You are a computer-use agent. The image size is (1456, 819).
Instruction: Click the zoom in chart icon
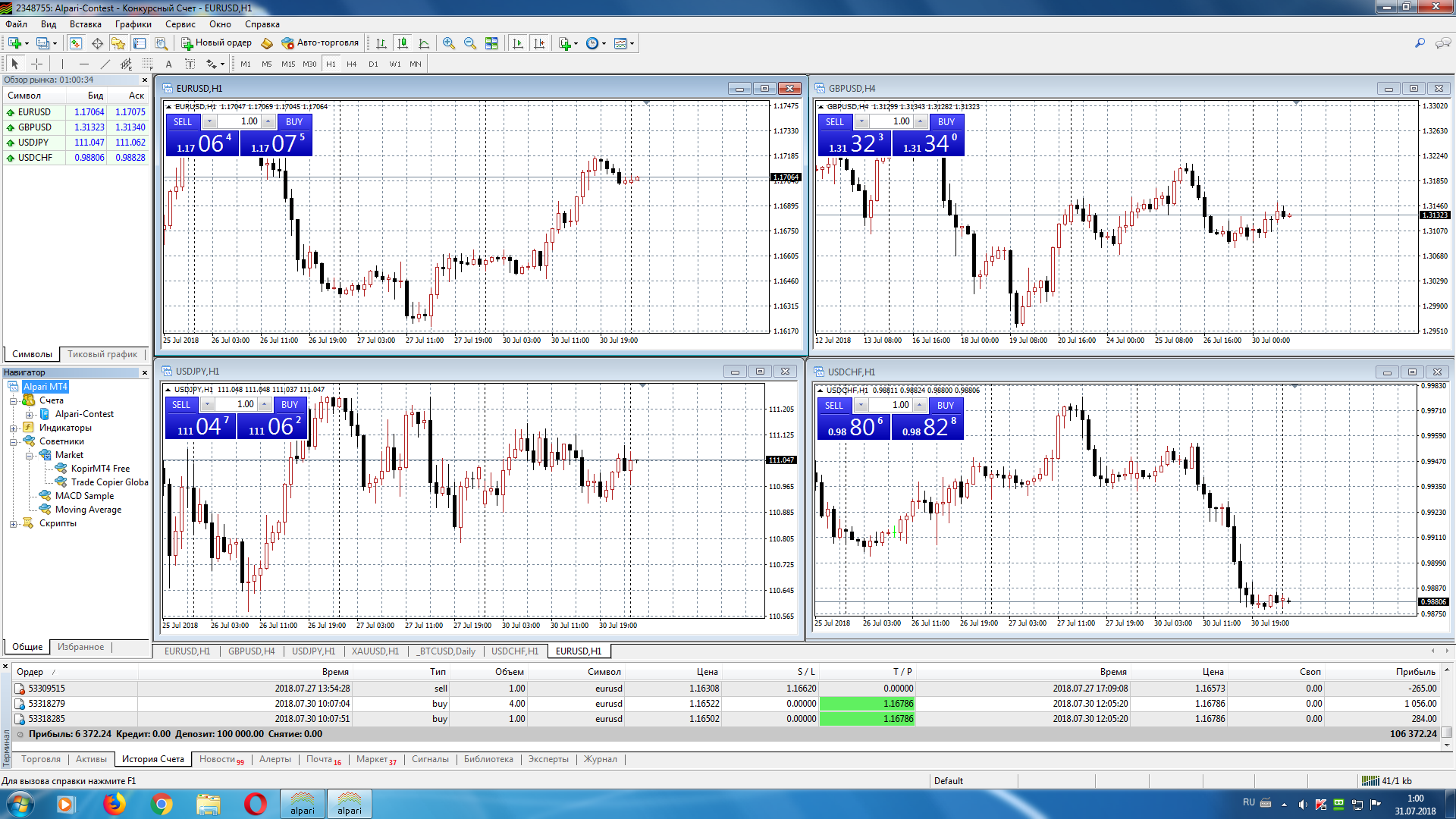tap(449, 43)
